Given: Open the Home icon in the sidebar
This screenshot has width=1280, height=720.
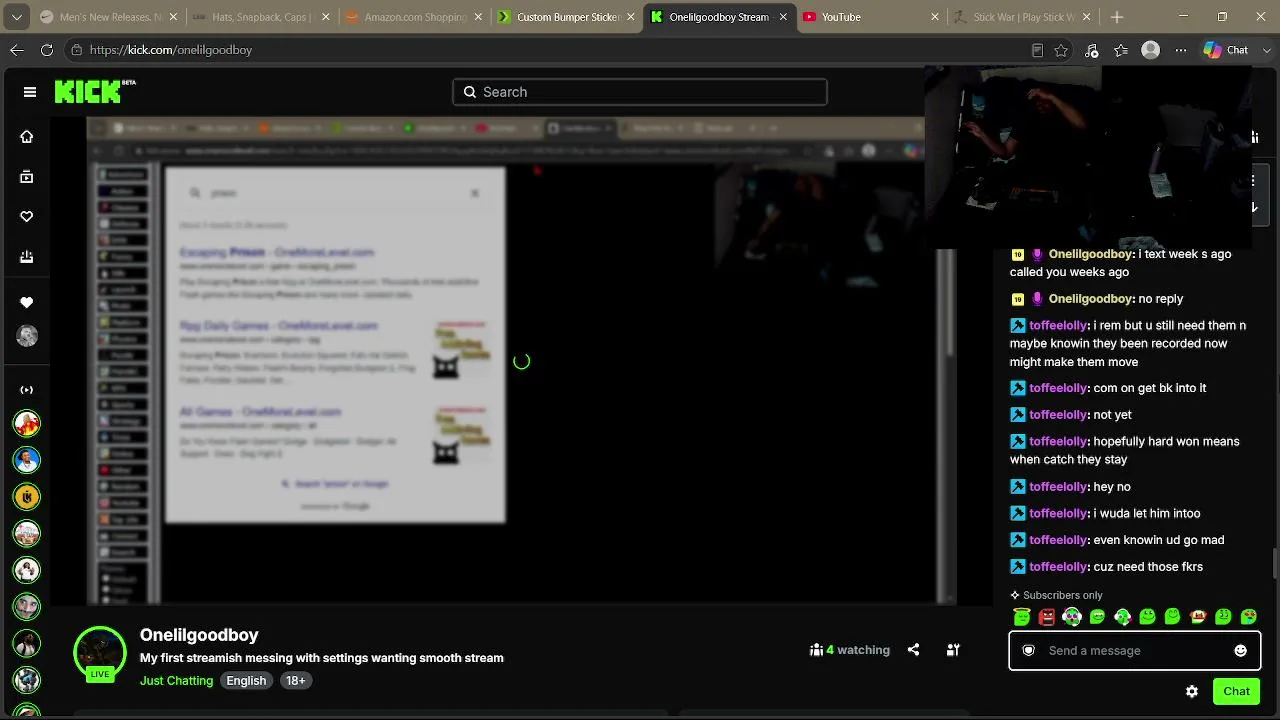Looking at the screenshot, I should (27, 137).
